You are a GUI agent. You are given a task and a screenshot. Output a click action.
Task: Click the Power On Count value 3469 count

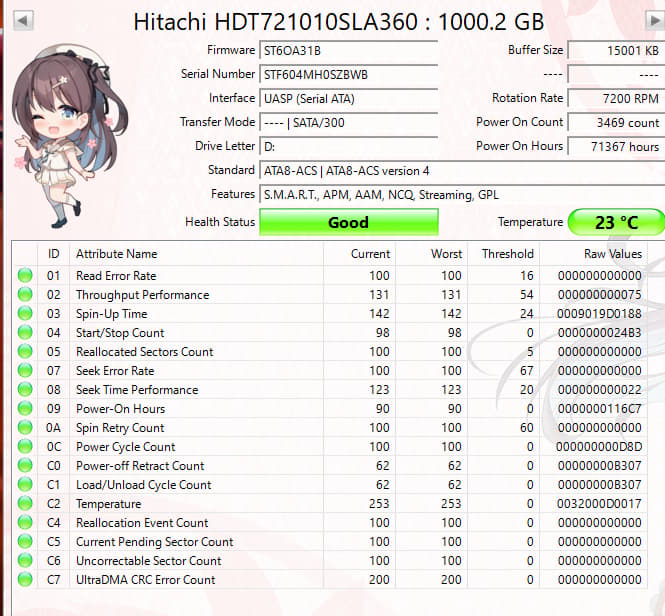point(616,123)
